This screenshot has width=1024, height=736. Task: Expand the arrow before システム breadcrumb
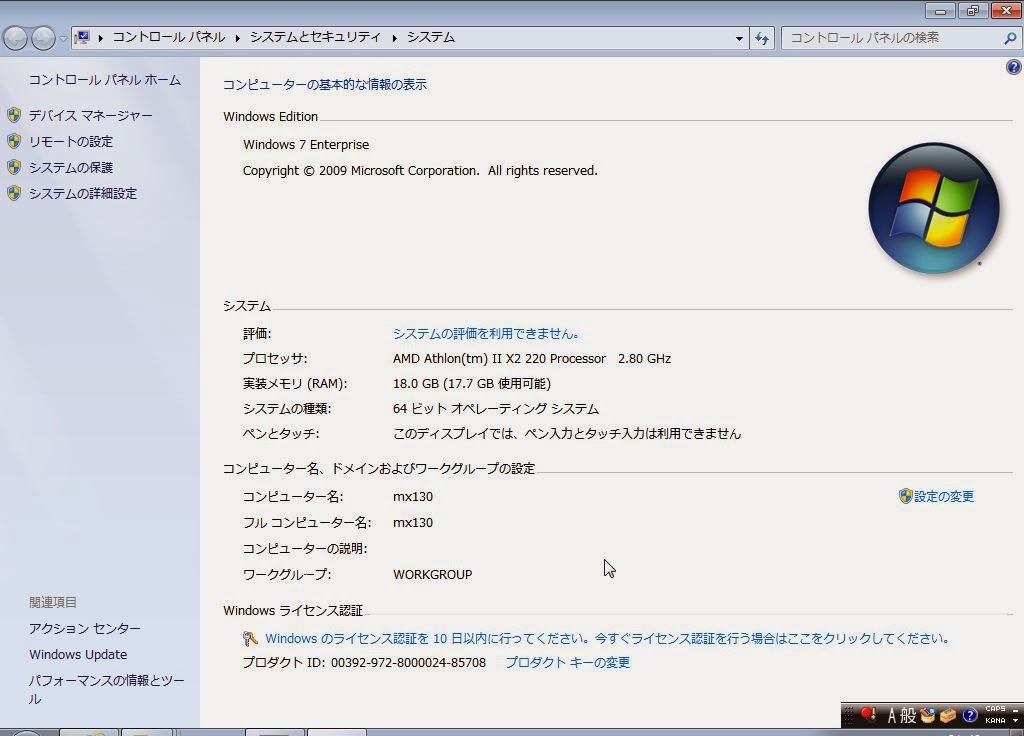pyautogui.click(x=394, y=38)
